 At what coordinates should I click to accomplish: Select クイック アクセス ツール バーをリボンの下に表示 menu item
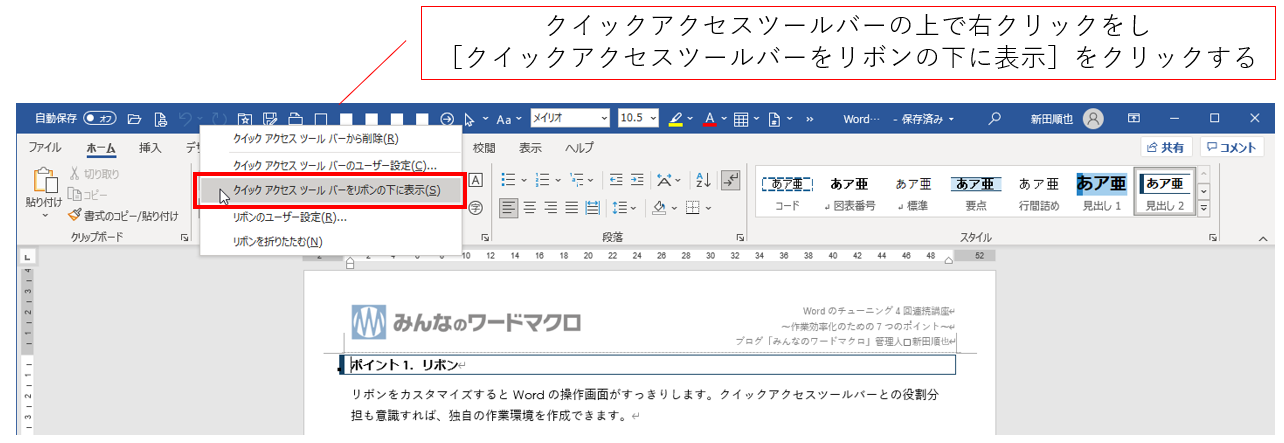[x=335, y=190]
